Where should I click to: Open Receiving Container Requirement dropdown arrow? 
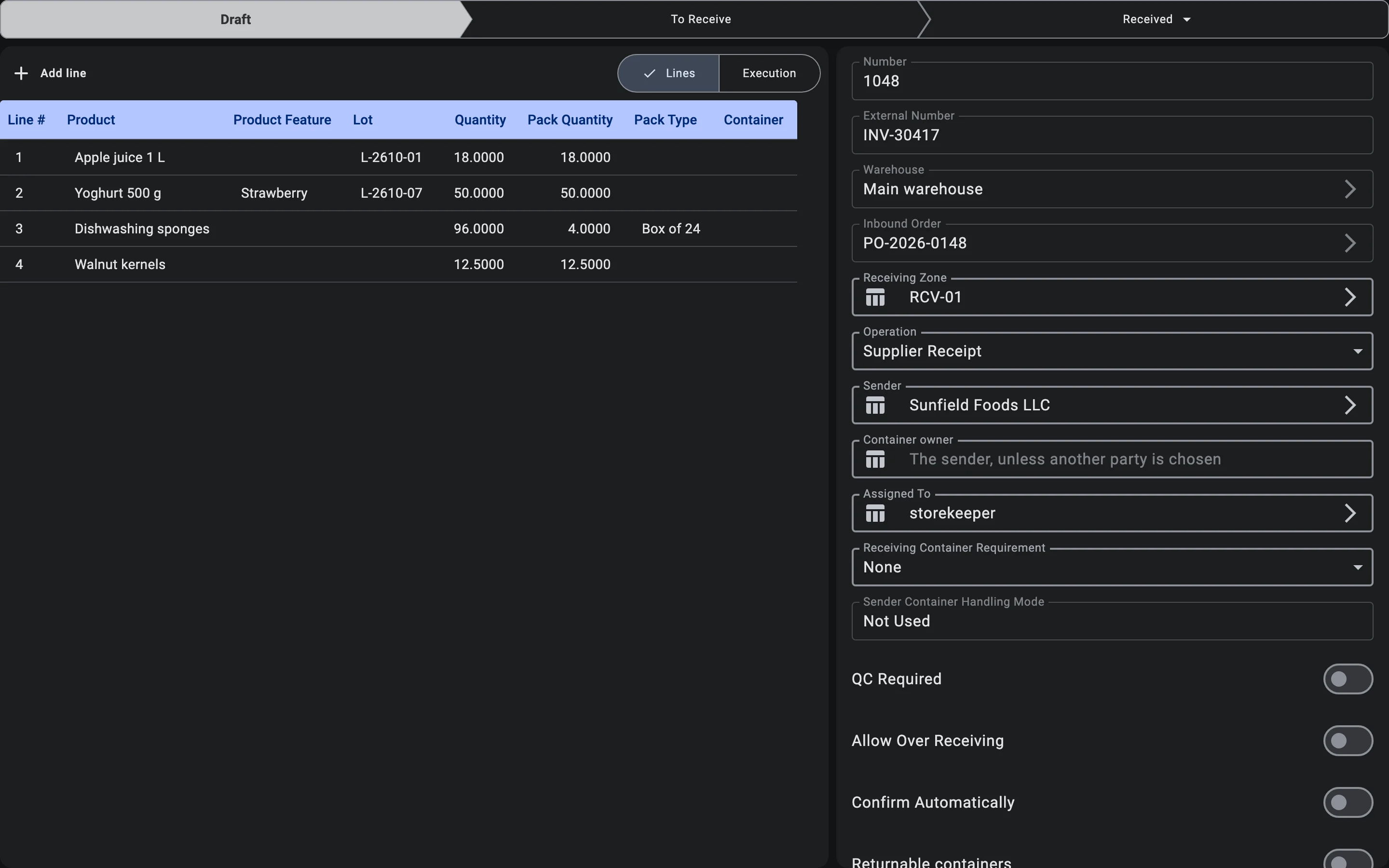[1358, 567]
